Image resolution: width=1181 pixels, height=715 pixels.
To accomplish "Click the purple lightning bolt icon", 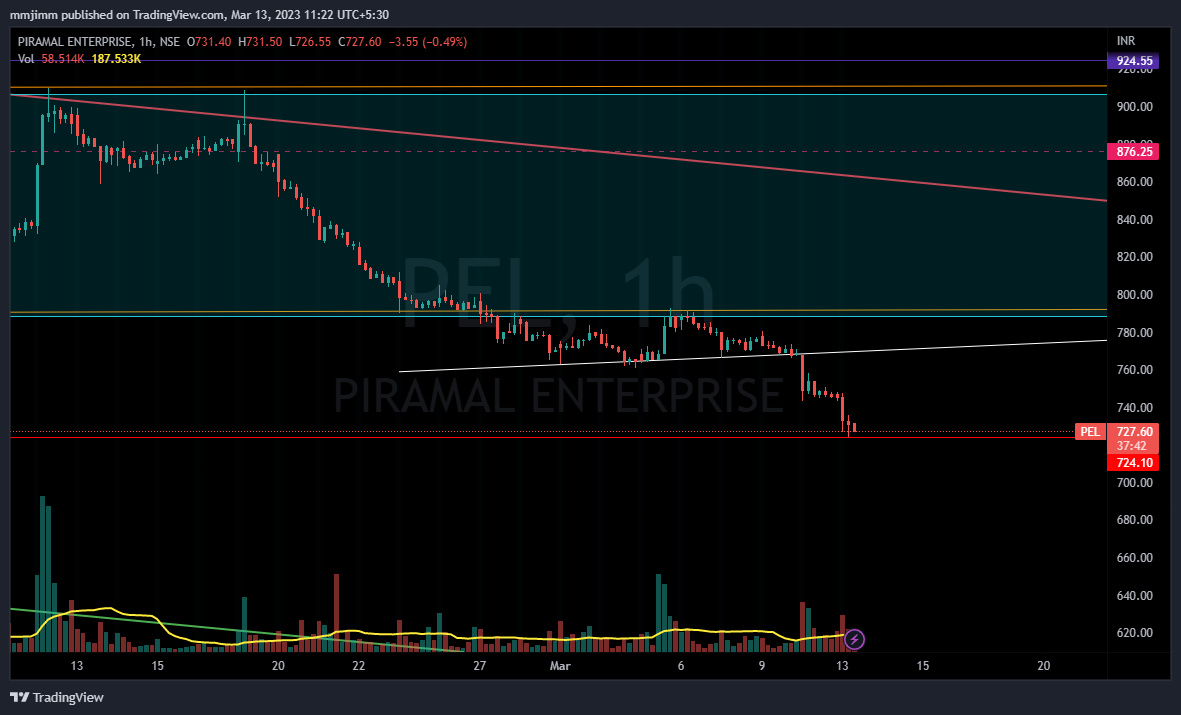I will (x=854, y=640).
